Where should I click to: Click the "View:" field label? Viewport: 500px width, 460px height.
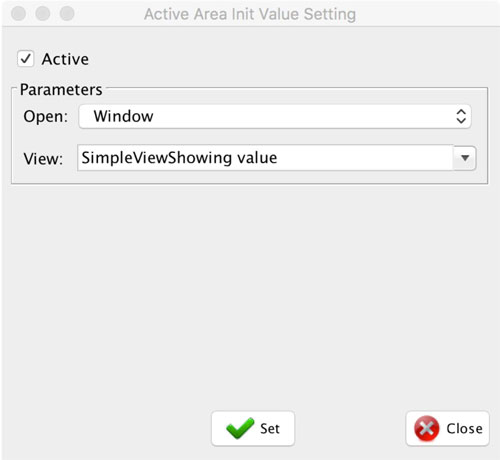(43, 159)
